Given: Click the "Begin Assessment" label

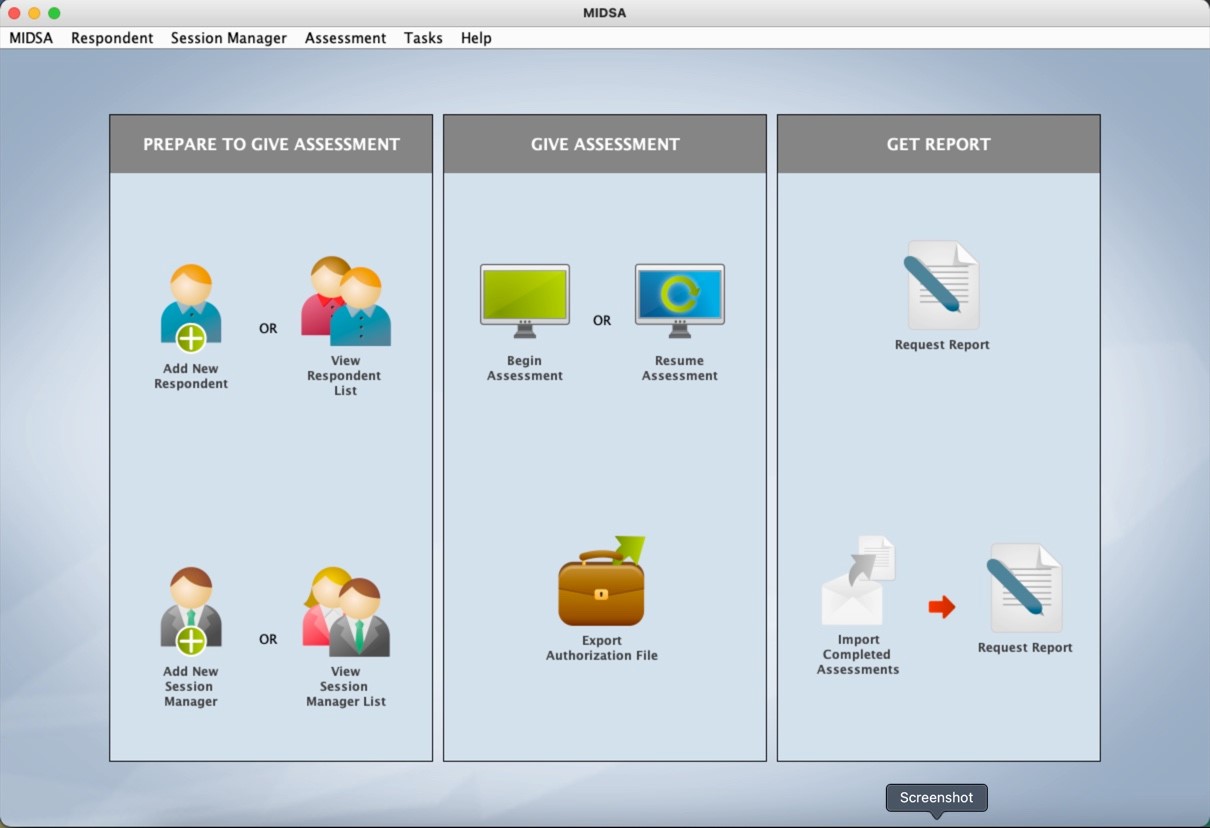Looking at the screenshot, I should [525, 368].
